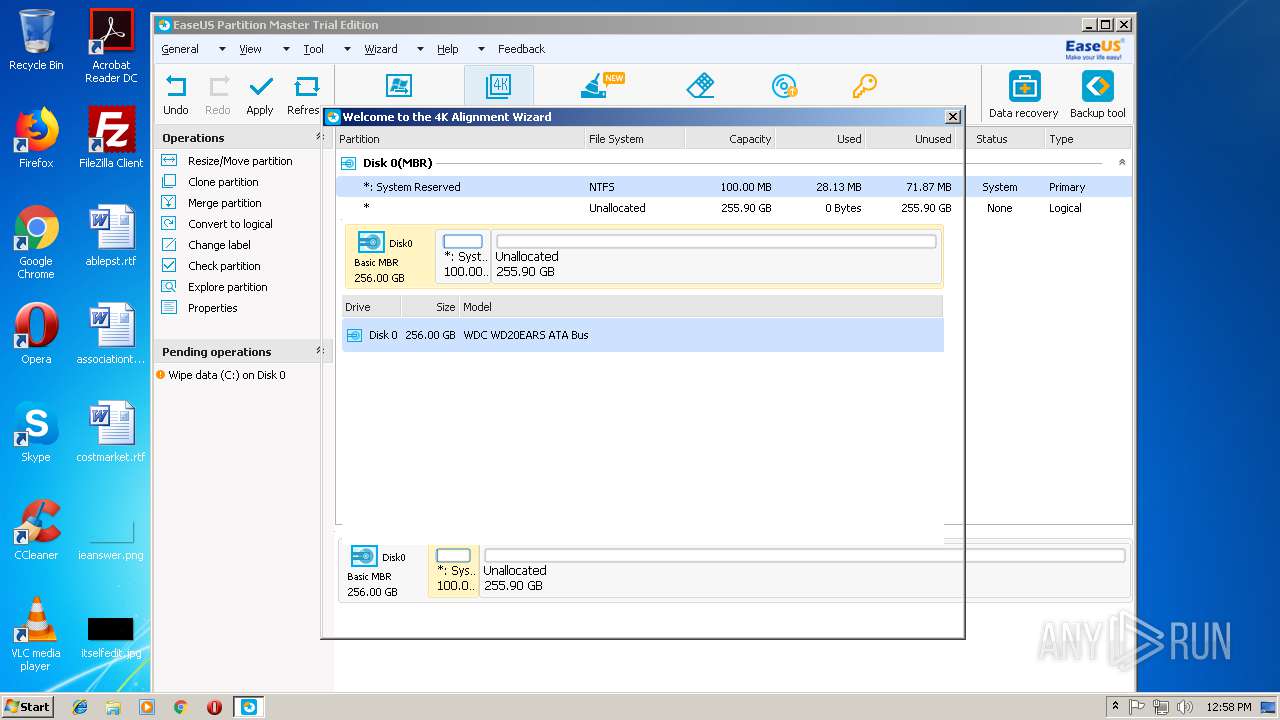
Task: Expand the dropdown arrow after View
Action: click(286, 49)
